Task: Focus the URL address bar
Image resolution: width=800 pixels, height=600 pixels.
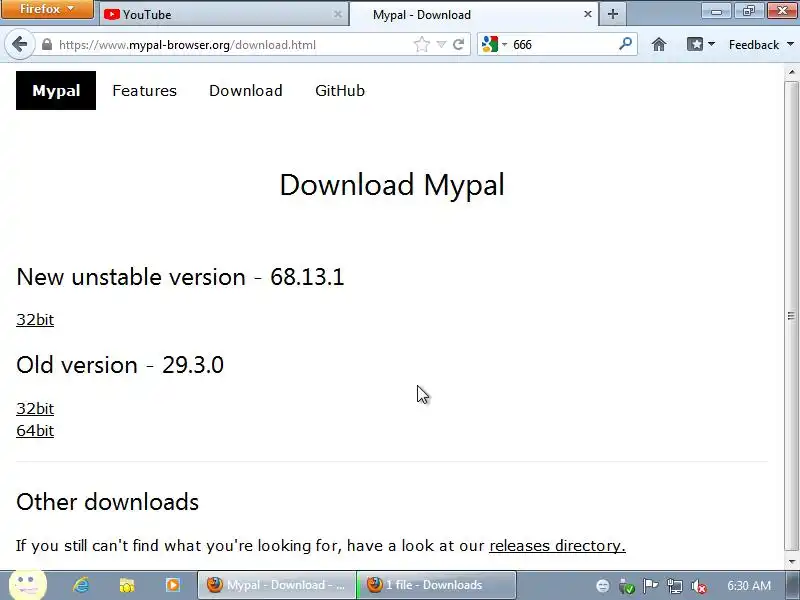Action: click(x=235, y=44)
